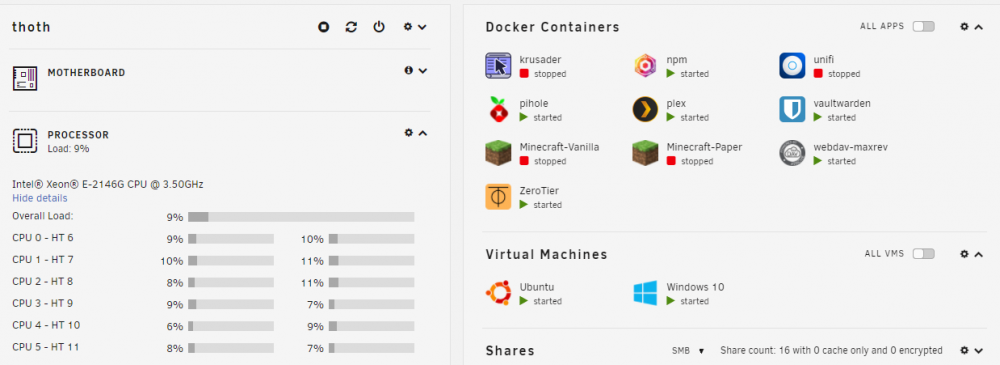1000x365 pixels.
Task: Click the unifi container name
Action: (823, 59)
